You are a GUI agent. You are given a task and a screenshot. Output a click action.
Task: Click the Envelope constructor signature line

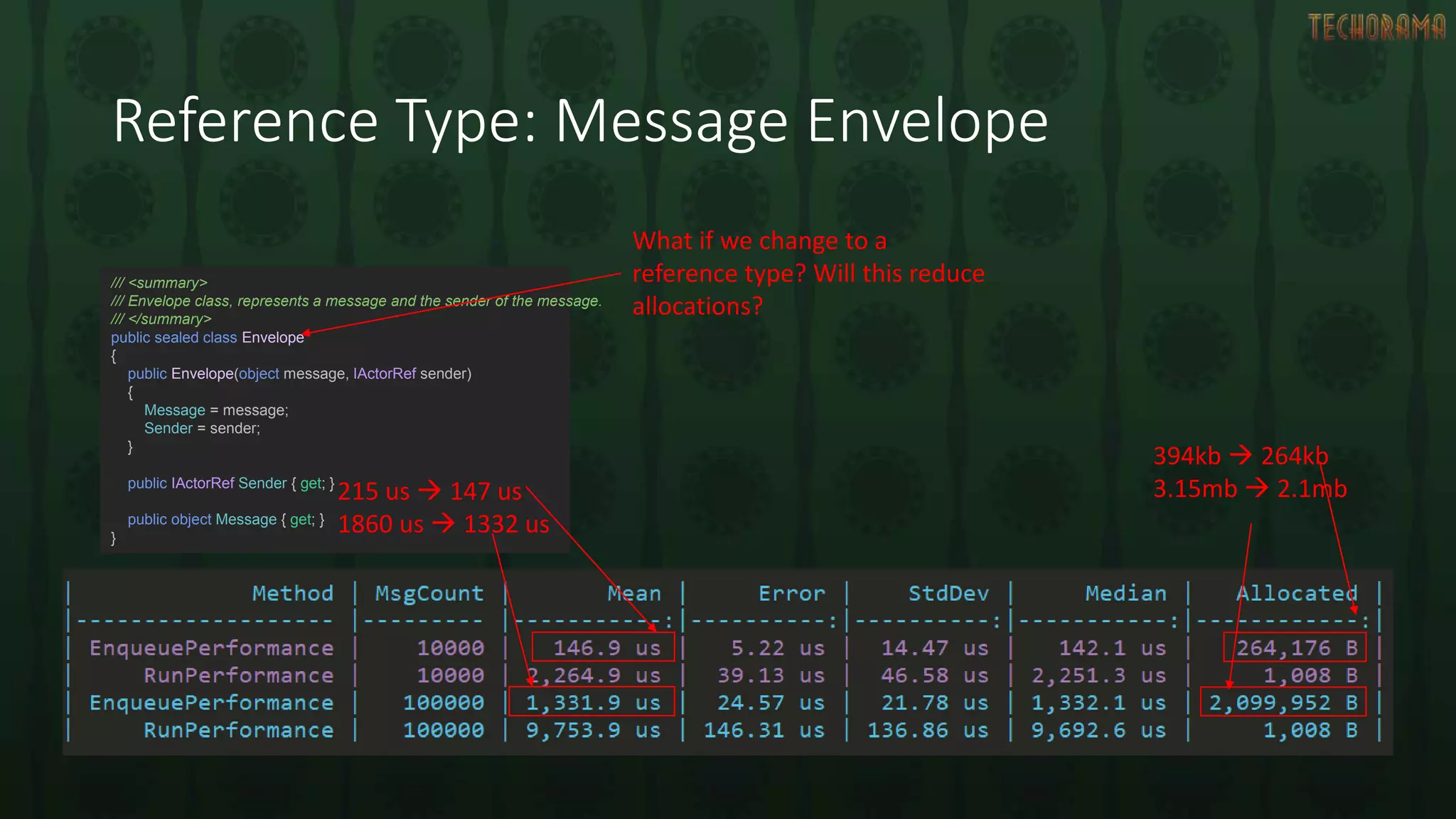[299, 374]
